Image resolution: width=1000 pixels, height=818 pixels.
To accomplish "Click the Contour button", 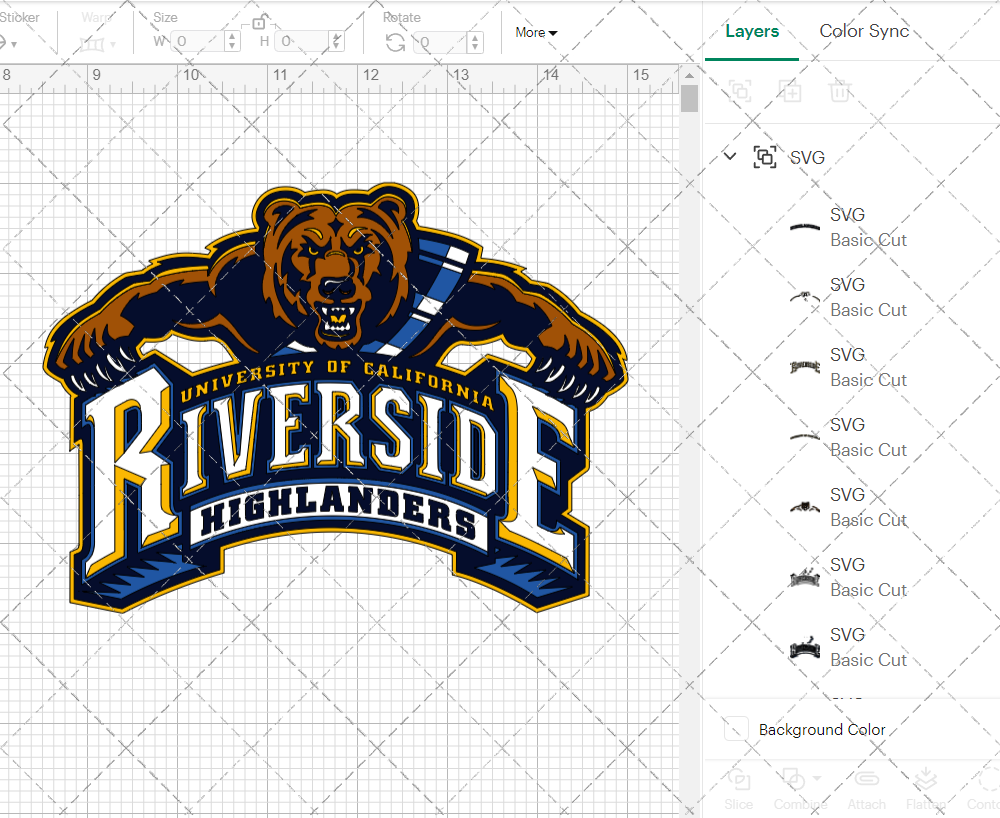I will click(985, 789).
